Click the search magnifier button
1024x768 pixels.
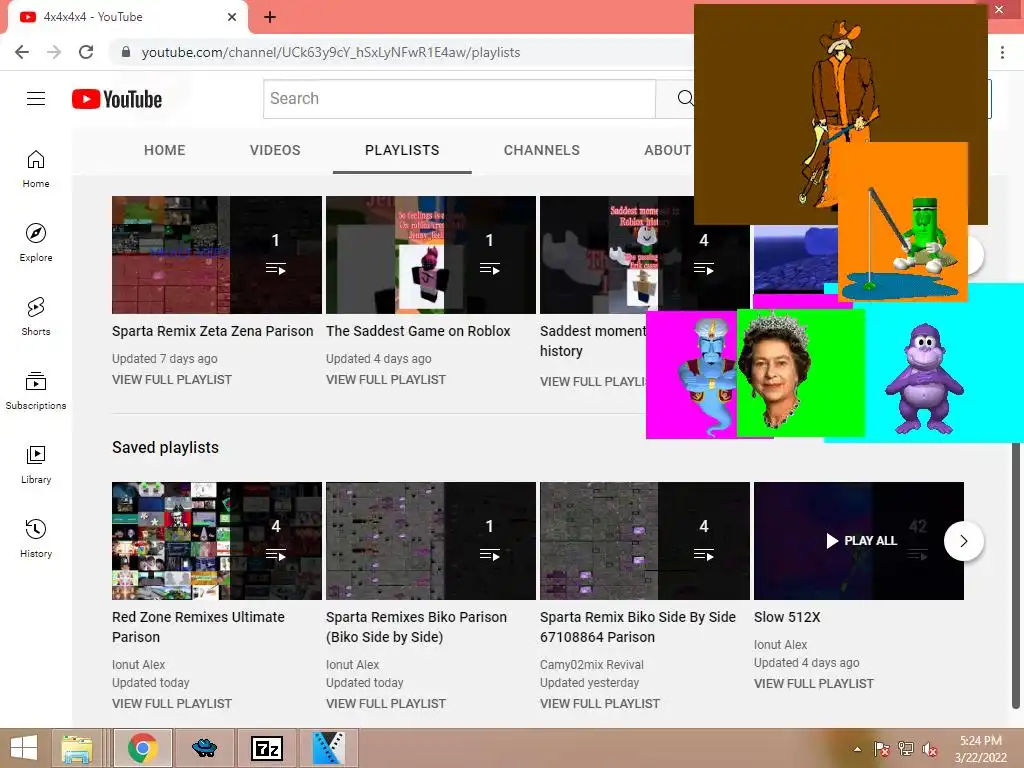pyautogui.click(x=684, y=99)
